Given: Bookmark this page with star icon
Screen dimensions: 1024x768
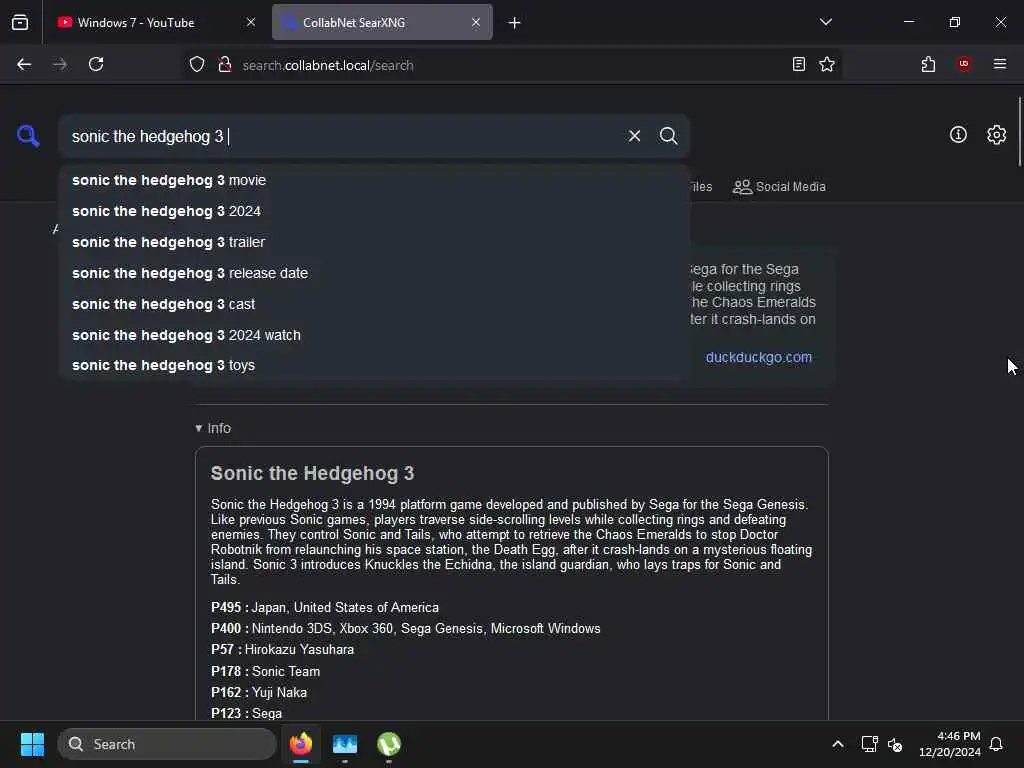Looking at the screenshot, I should [827, 64].
